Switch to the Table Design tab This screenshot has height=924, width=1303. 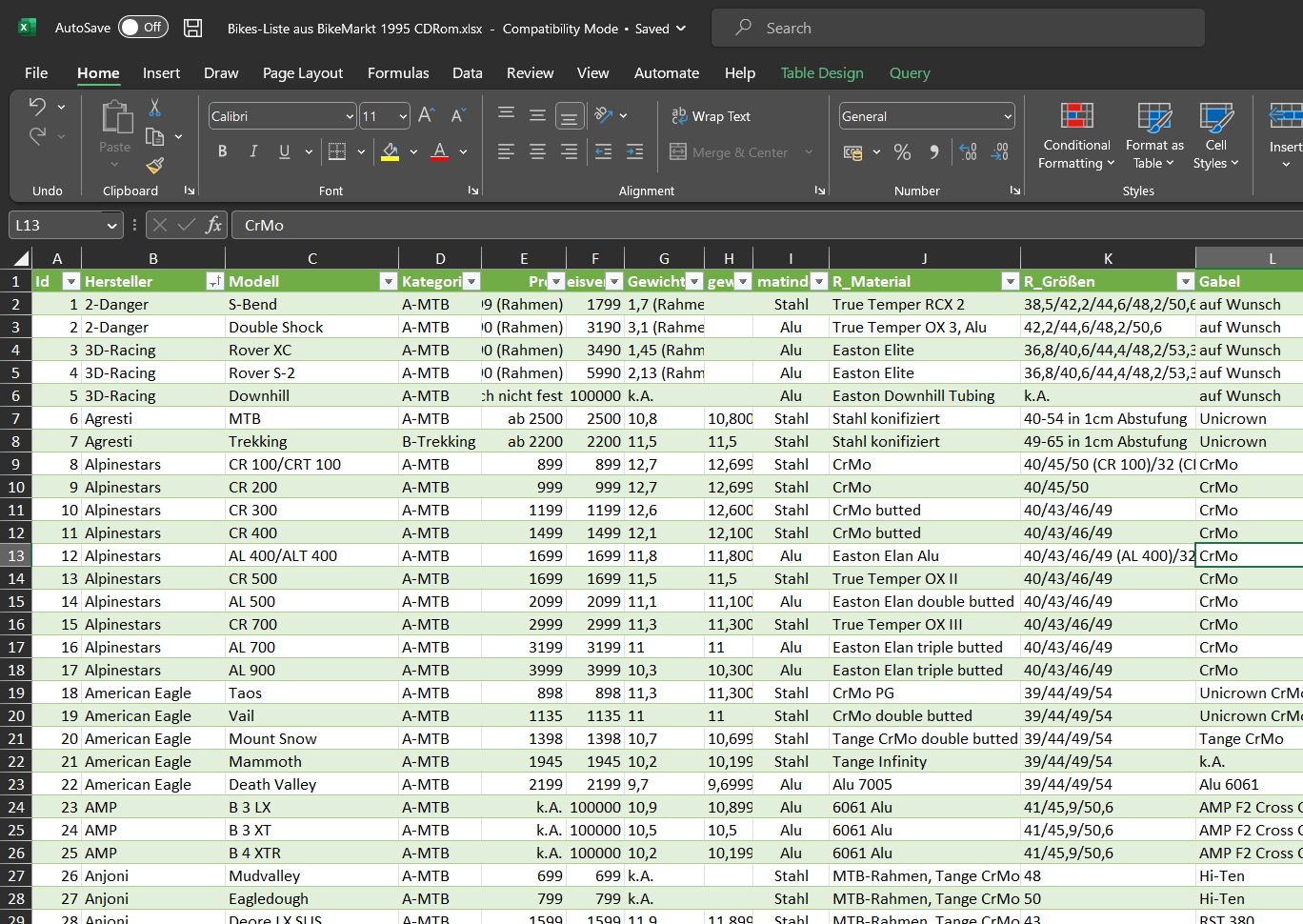pyautogui.click(x=821, y=73)
